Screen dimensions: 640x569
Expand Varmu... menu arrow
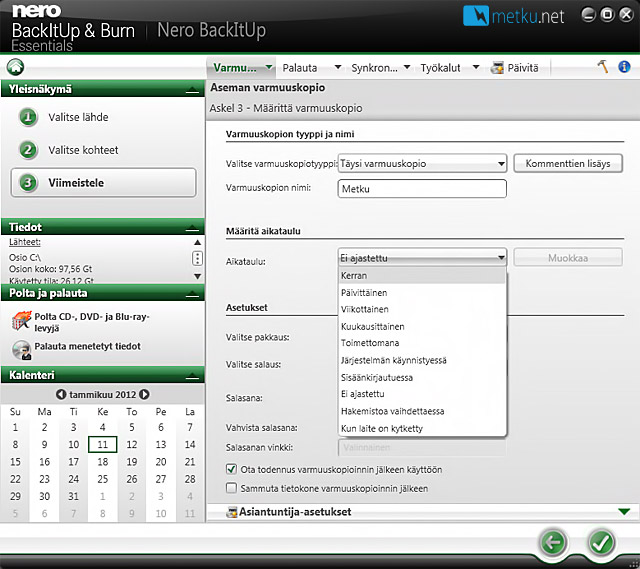[269, 67]
